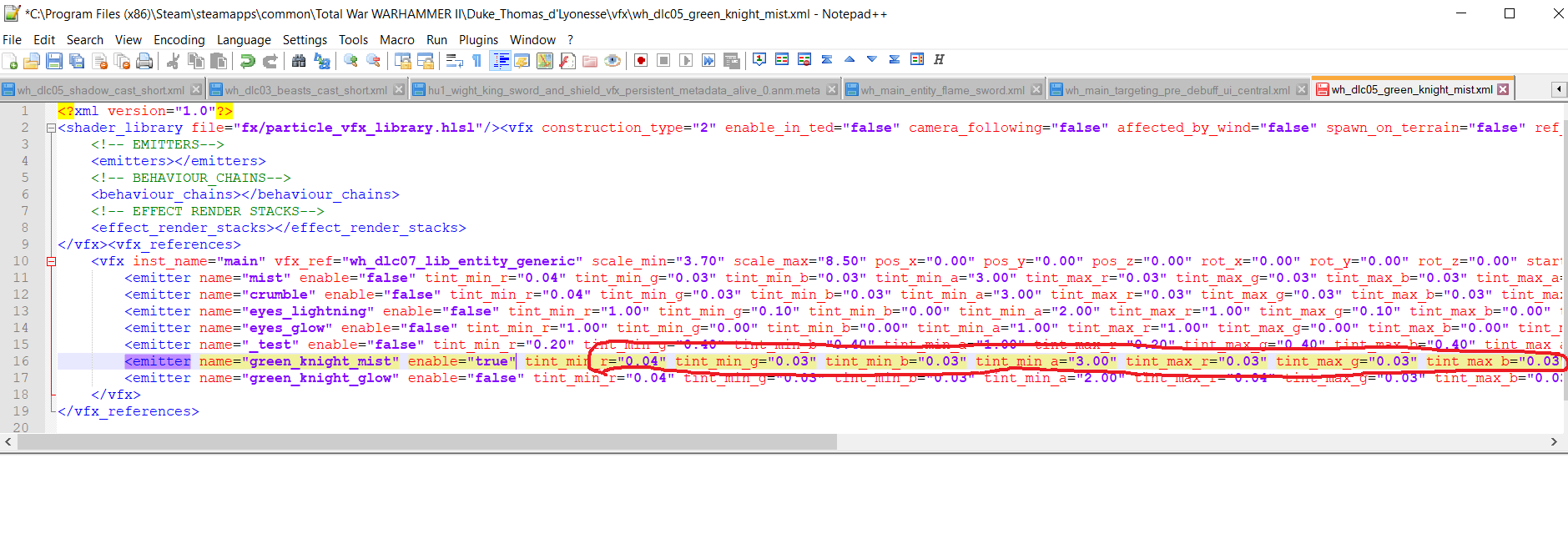
Task: Close the wh_dlc05_shadow_cast_short.xml tab
Action: coord(196,89)
